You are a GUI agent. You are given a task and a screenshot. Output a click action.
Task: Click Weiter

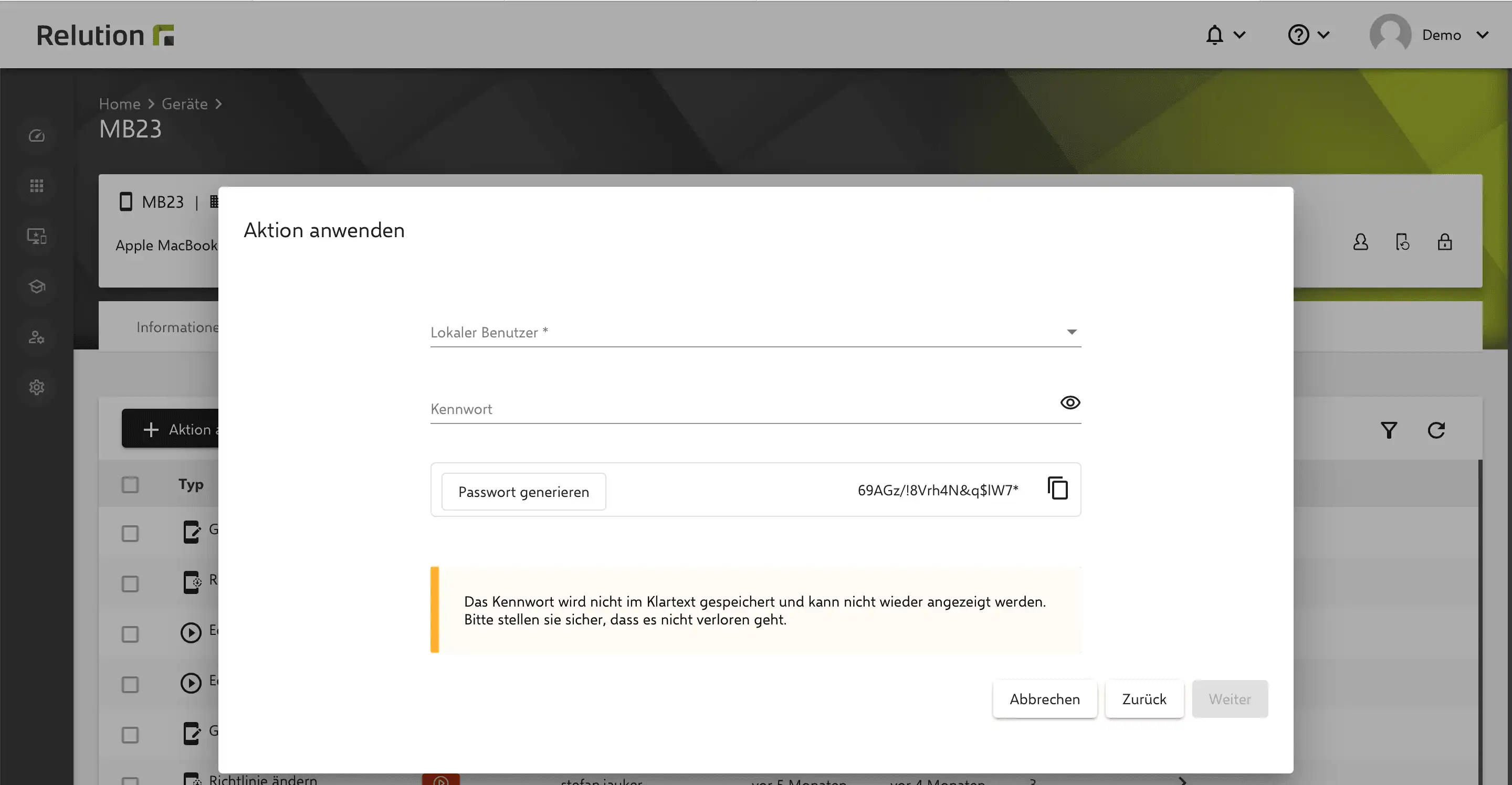tap(1230, 699)
